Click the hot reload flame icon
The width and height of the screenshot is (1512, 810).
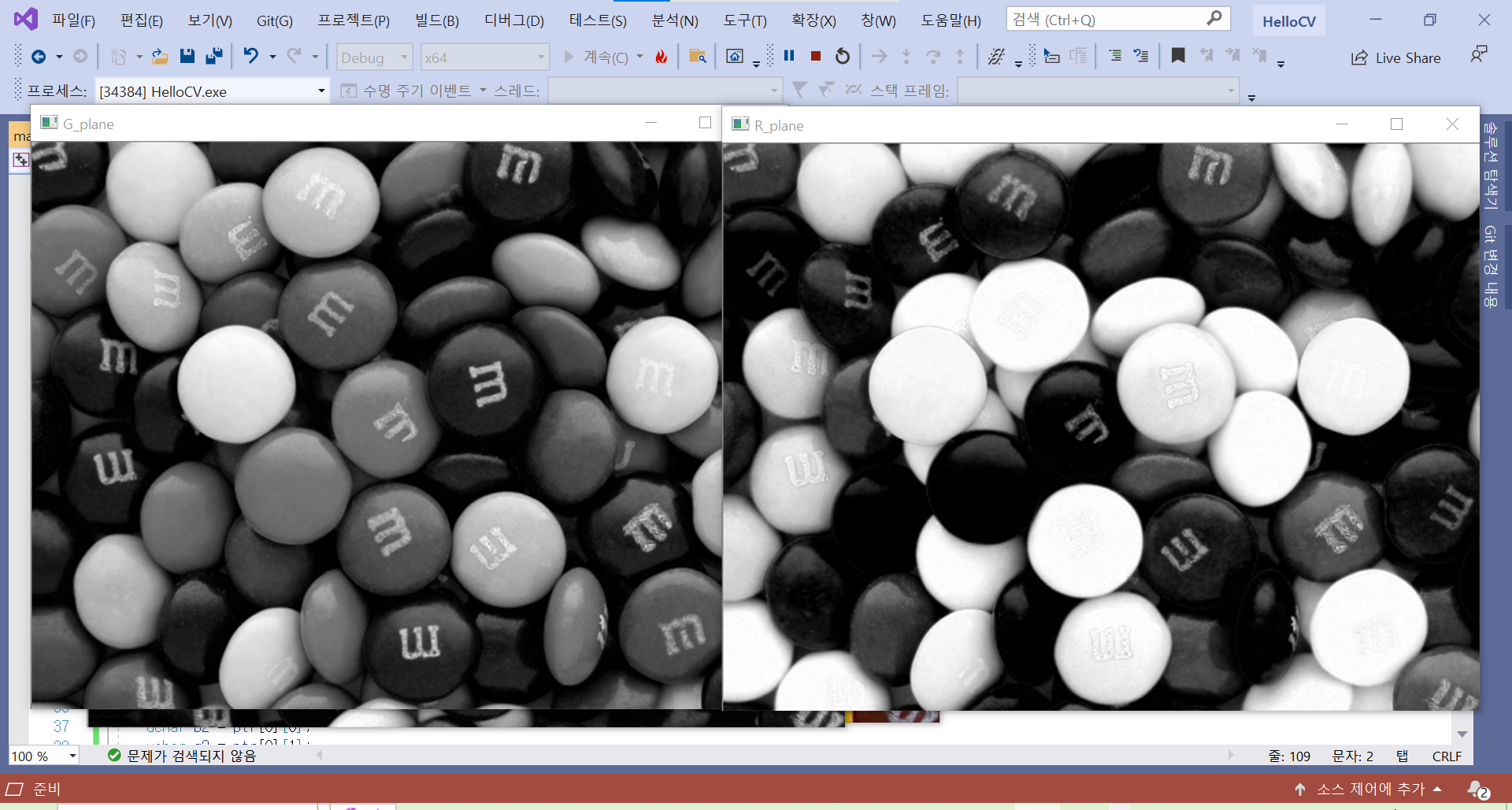tap(661, 57)
